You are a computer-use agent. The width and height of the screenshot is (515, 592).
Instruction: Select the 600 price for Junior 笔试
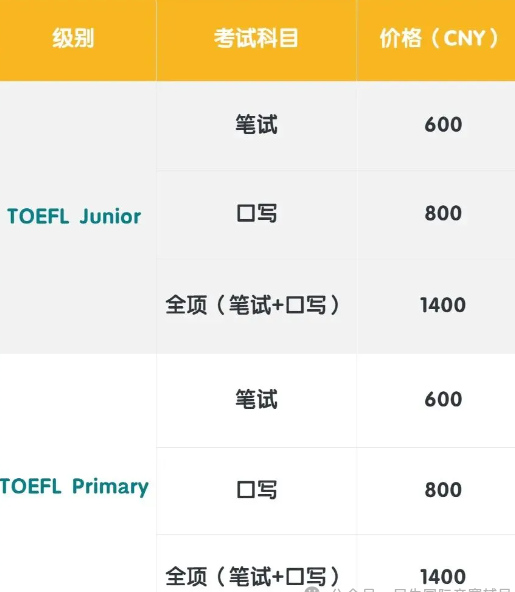443,125
